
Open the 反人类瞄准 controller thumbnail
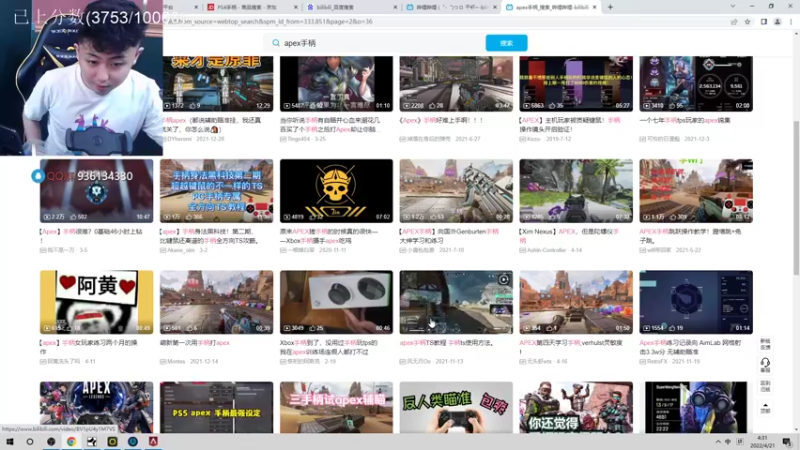(456, 407)
